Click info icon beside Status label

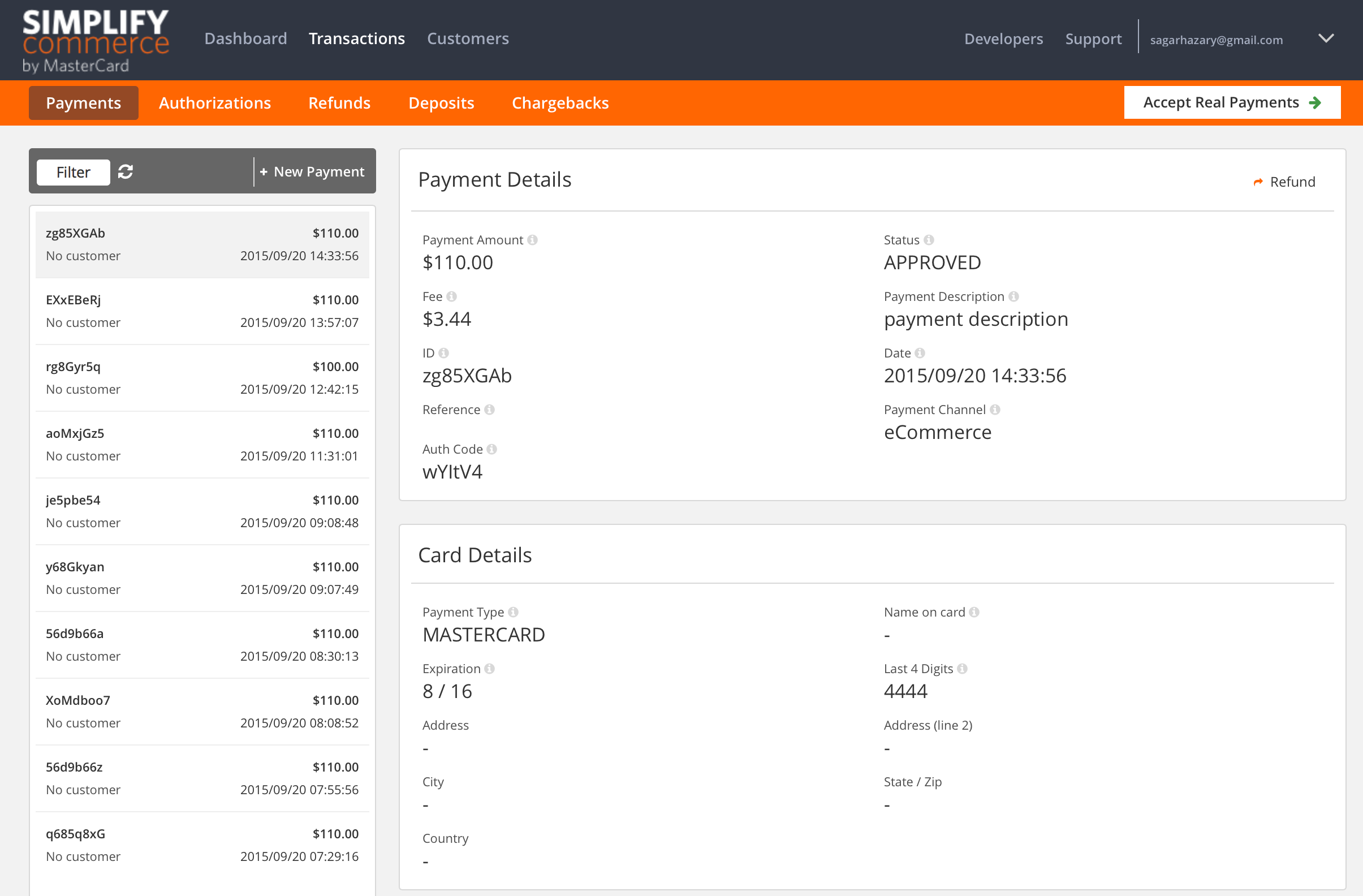click(x=928, y=240)
